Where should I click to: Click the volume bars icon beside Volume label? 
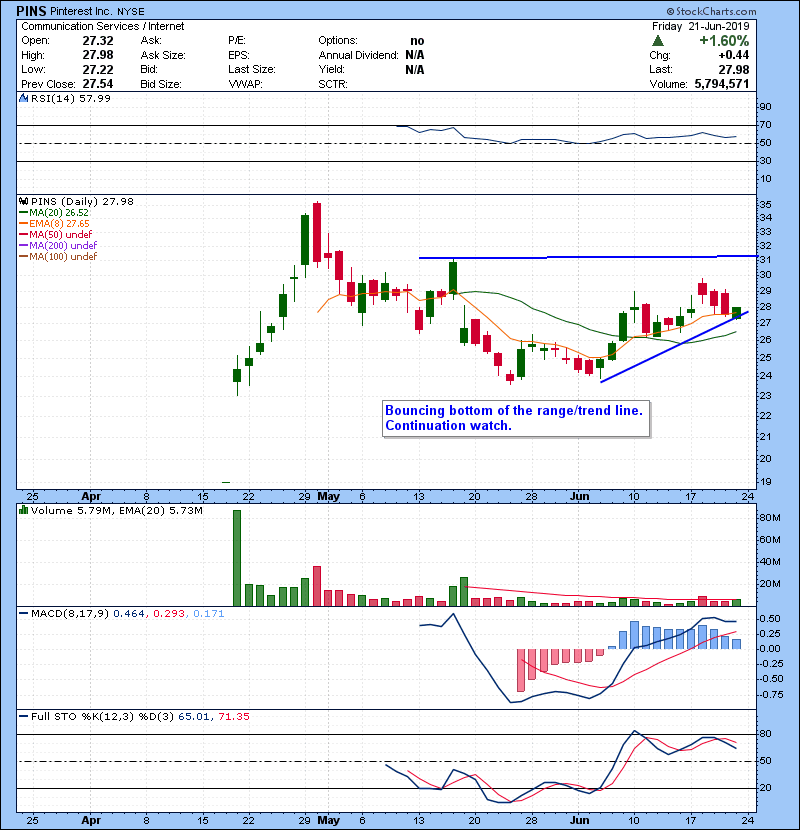tap(23, 510)
